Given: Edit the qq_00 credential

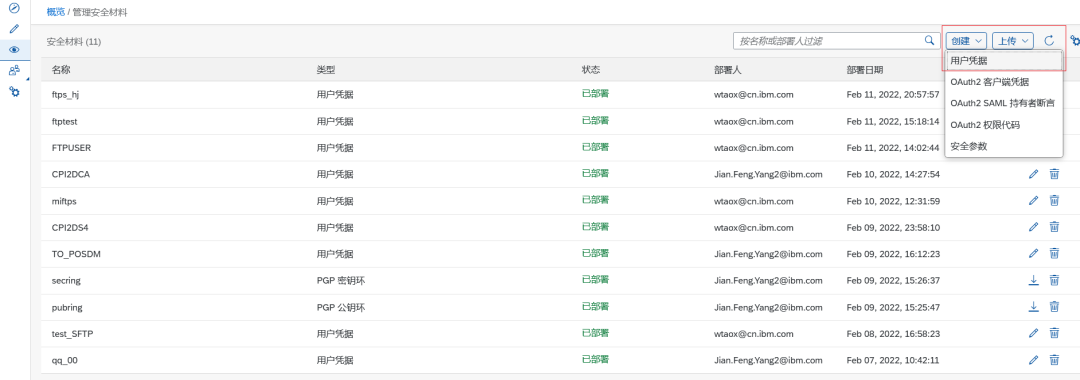Looking at the screenshot, I should point(1033,359).
